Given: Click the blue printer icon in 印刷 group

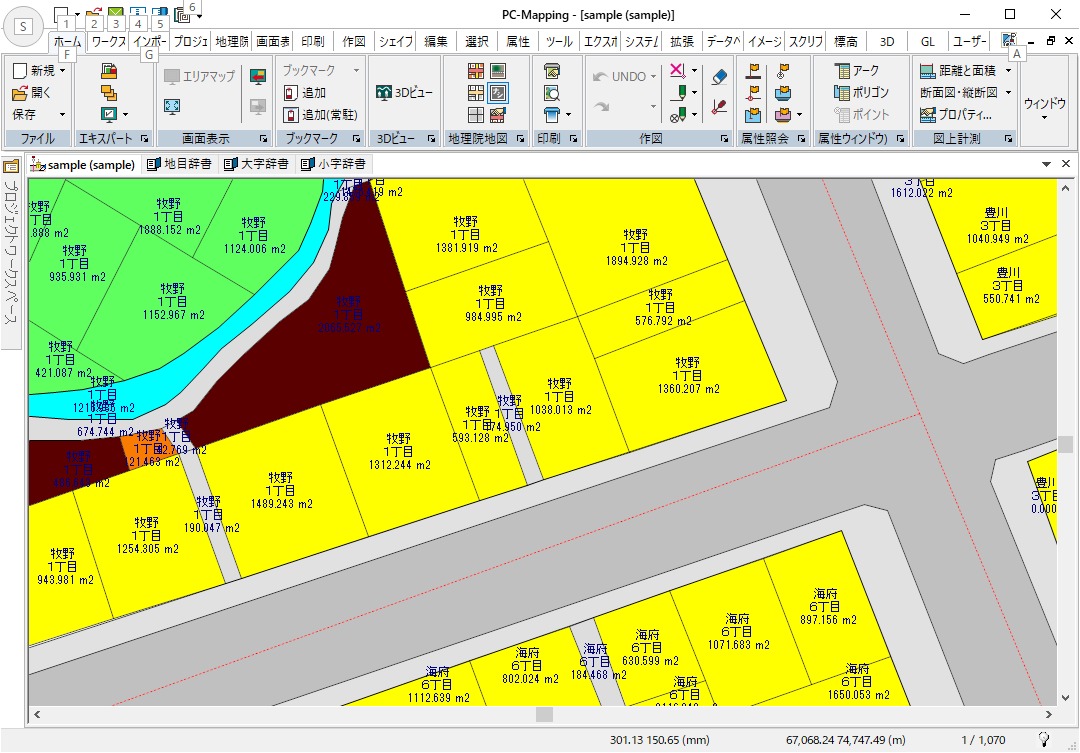Looking at the screenshot, I should 552,114.
